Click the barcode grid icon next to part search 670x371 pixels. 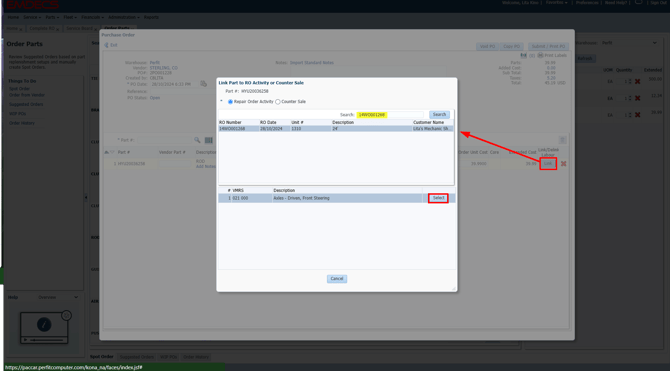click(x=209, y=140)
